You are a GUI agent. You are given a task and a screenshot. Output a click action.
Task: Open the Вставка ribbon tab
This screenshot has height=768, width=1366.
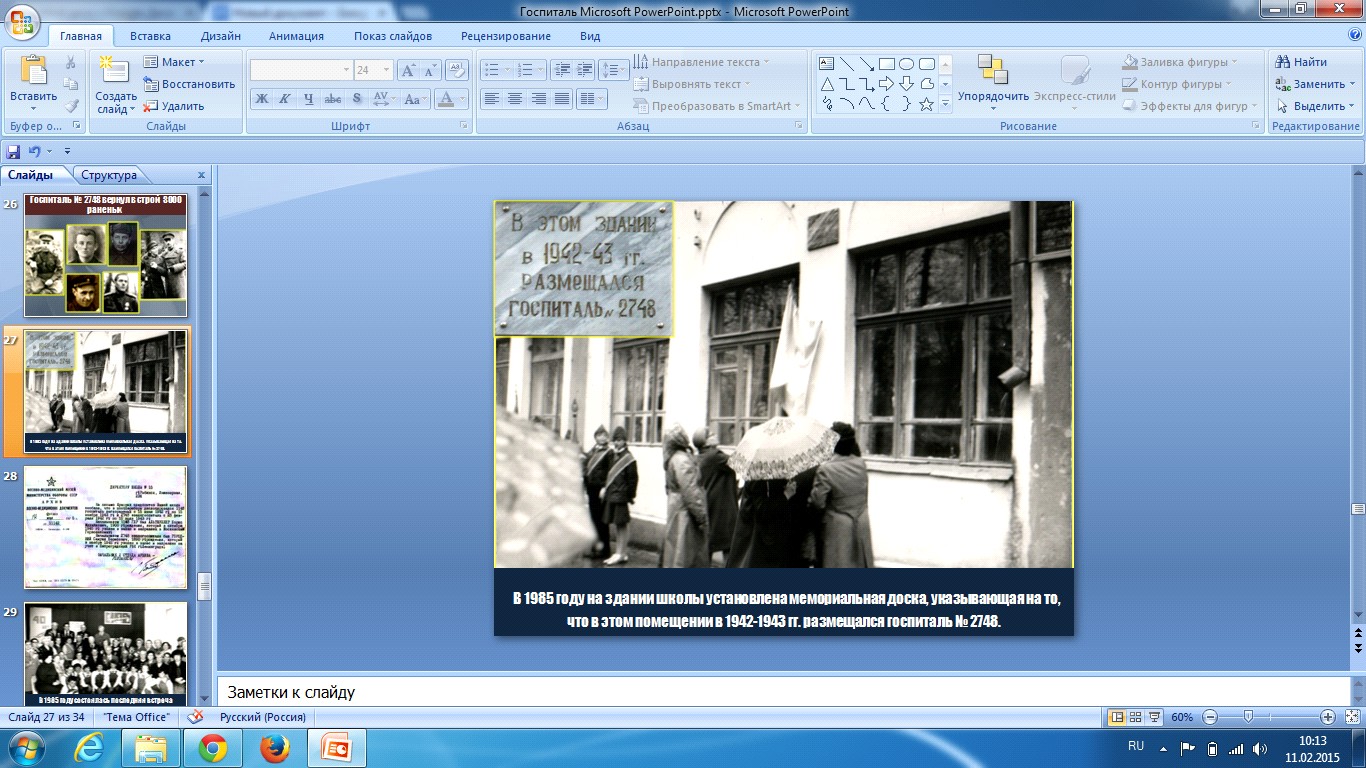[150, 36]
